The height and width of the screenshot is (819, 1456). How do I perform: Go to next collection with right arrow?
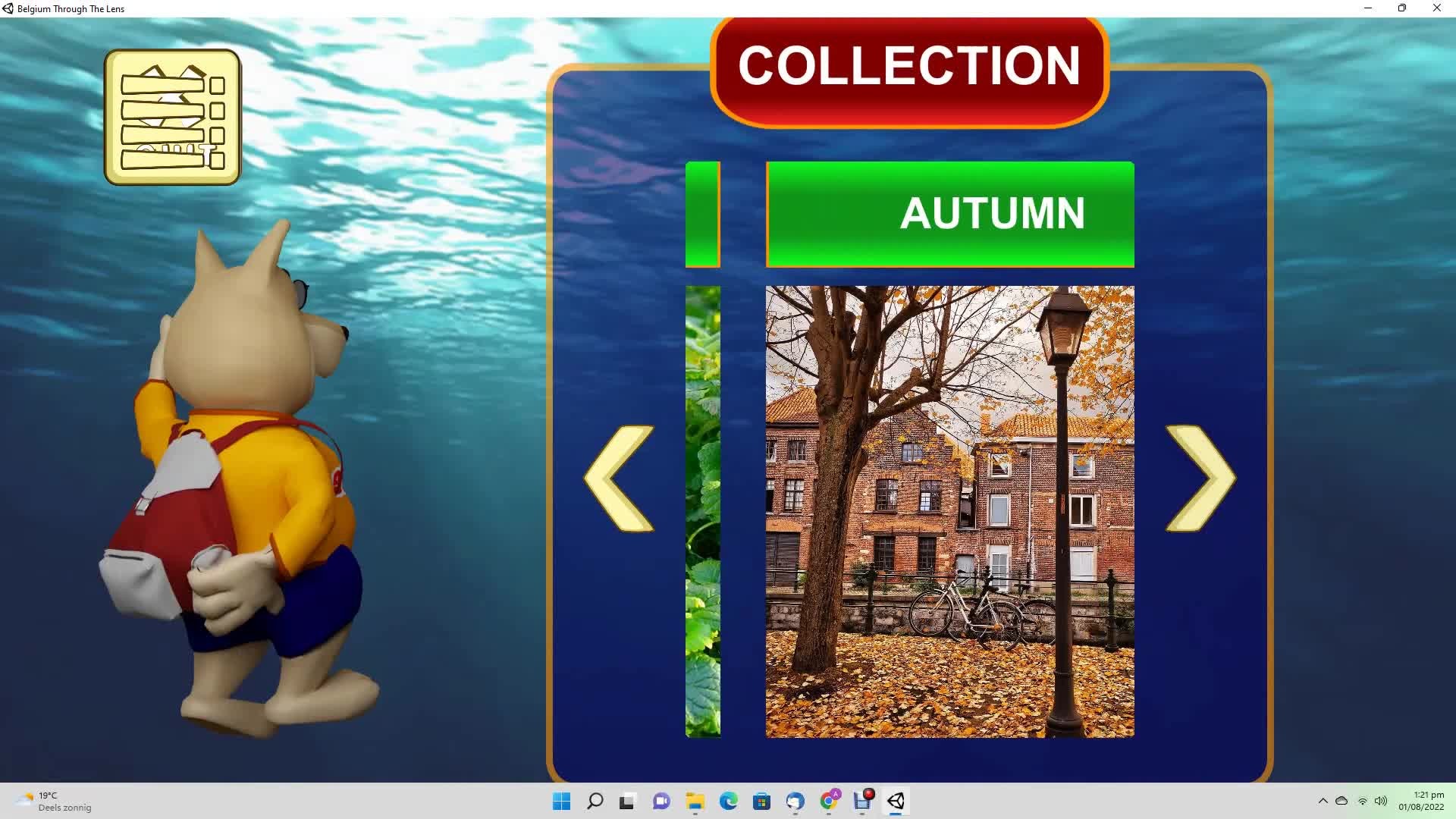(1200, 478)
